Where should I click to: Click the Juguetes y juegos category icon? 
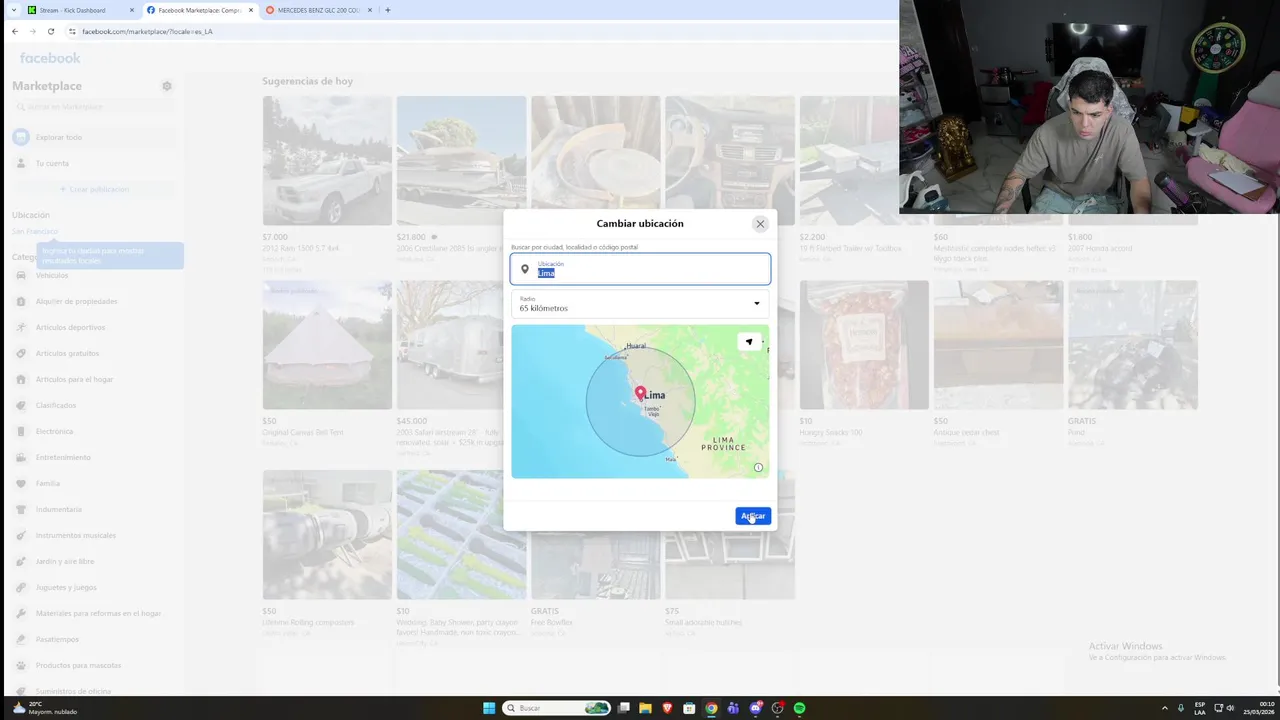click(21, 587)
